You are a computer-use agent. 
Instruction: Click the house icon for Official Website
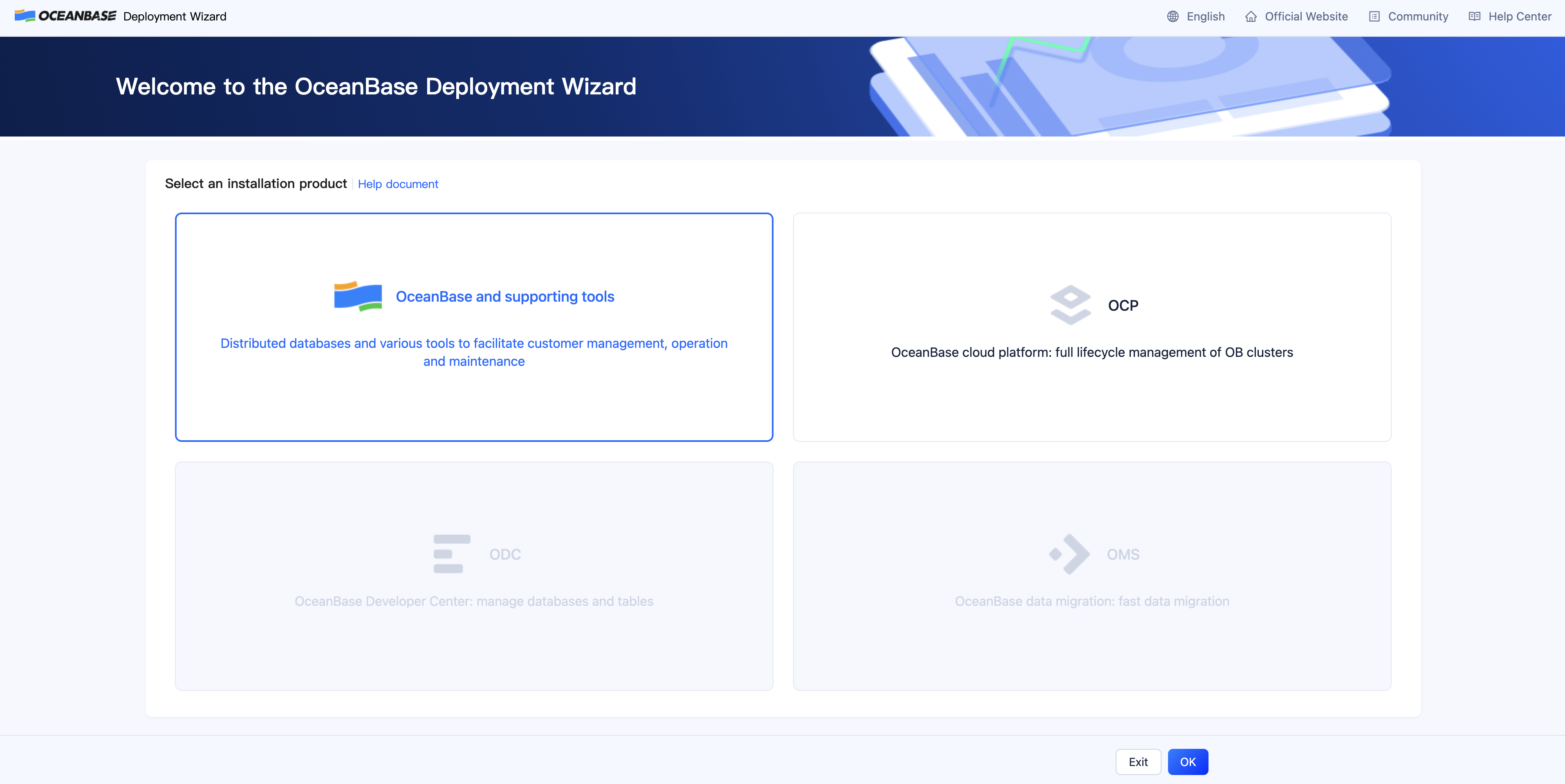[x=1250, y=16]
